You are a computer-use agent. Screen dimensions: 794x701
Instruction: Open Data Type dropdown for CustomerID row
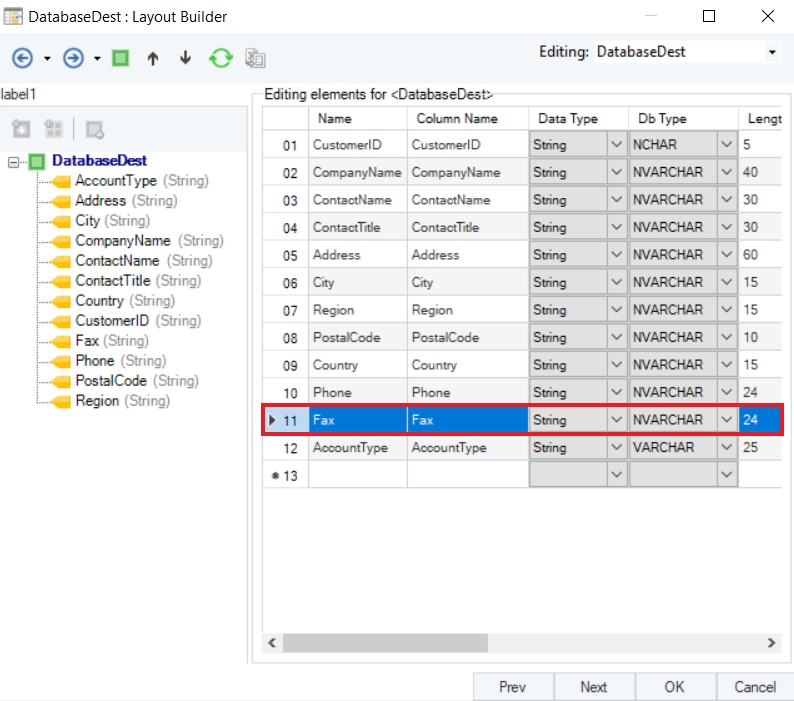coord(615,145)
